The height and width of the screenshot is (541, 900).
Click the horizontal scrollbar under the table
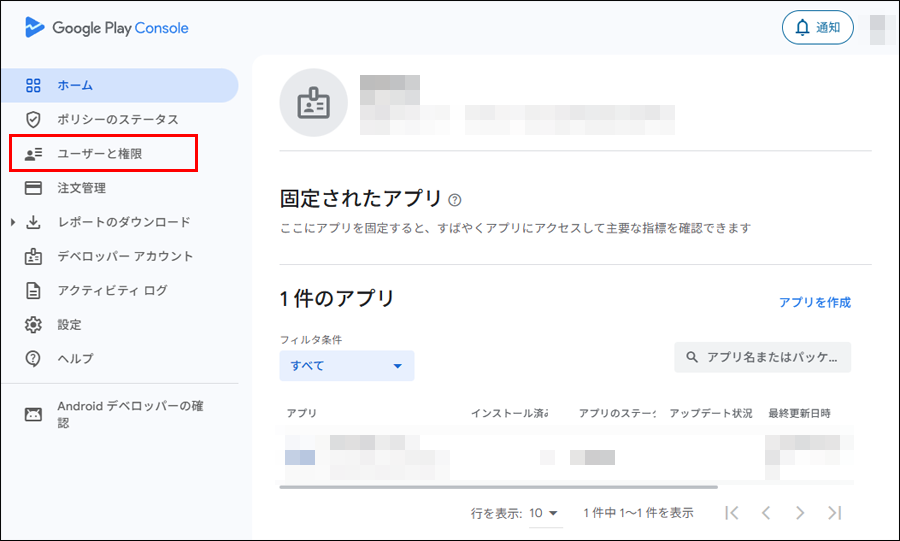click(x=498, y=487)
